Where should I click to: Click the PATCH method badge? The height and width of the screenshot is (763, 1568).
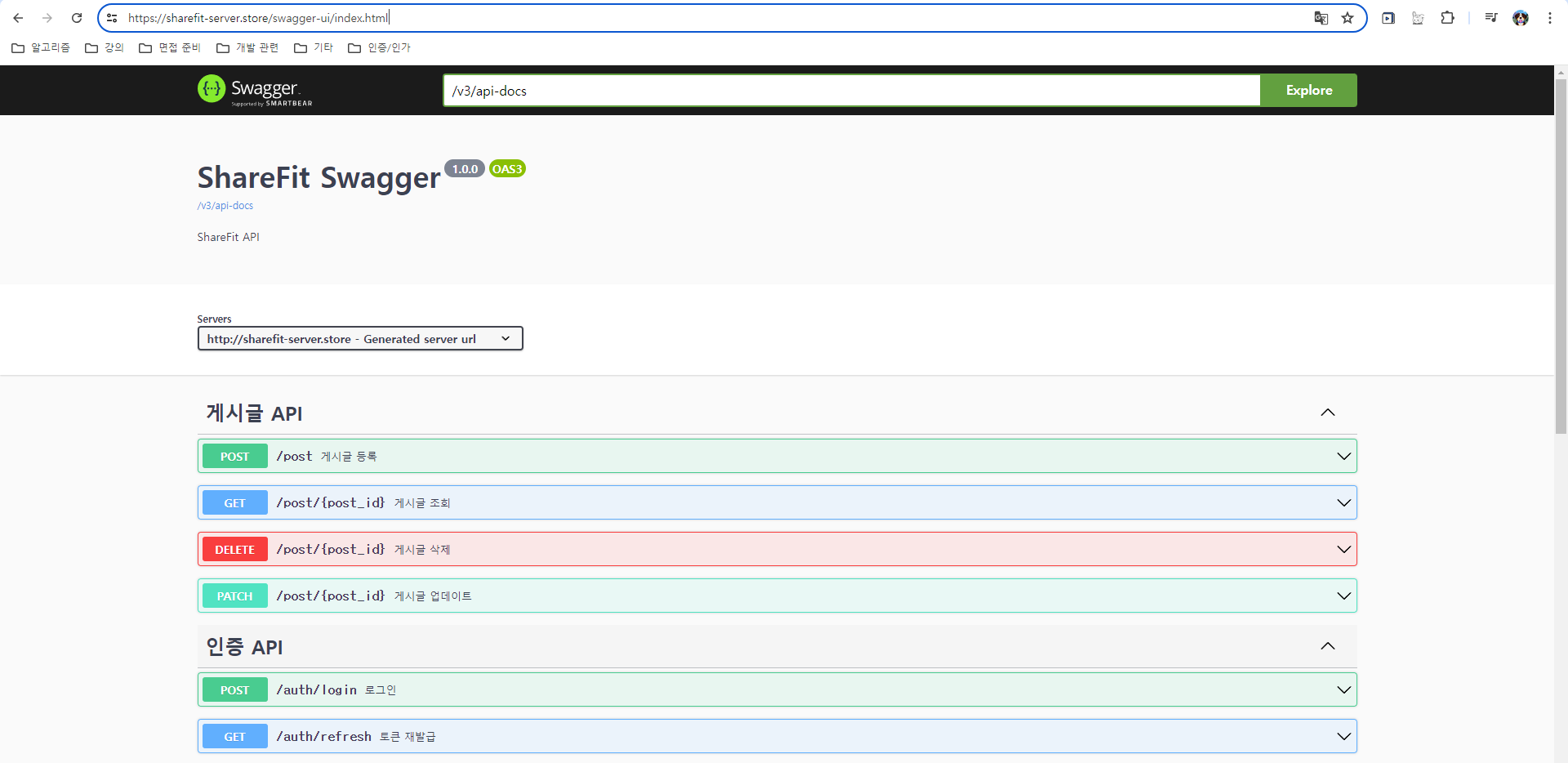(x=235, y=596)
